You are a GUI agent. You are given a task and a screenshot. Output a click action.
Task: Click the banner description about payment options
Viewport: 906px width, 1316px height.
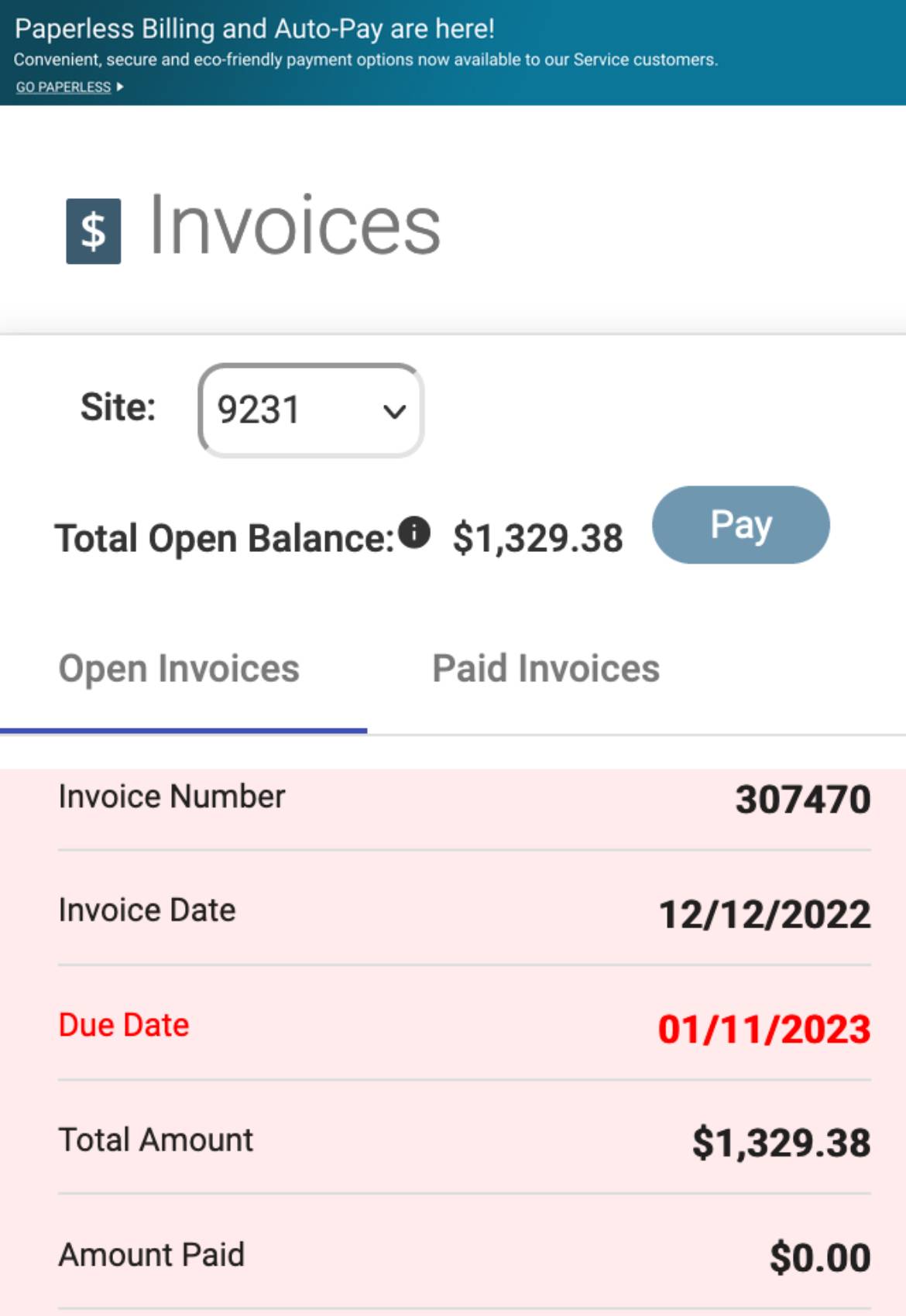pyautogui.click(x=365, y=60)
